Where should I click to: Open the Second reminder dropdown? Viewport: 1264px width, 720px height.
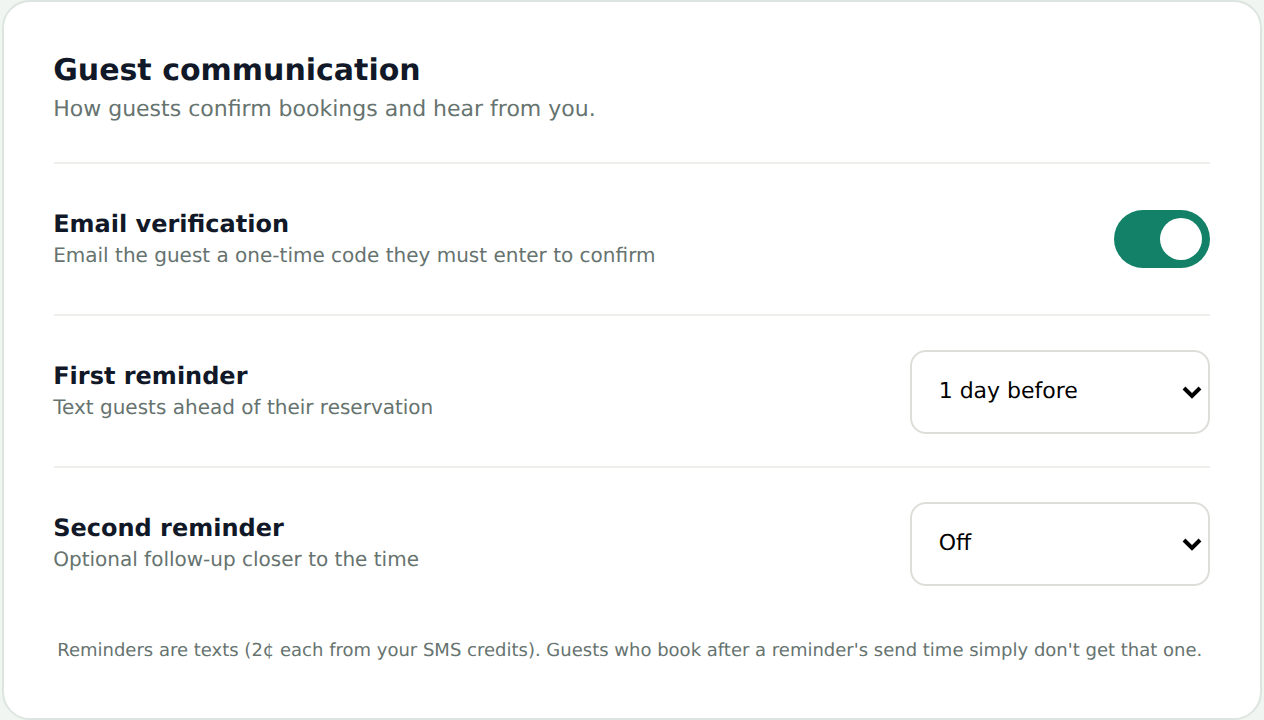(x=1060, y=544)
